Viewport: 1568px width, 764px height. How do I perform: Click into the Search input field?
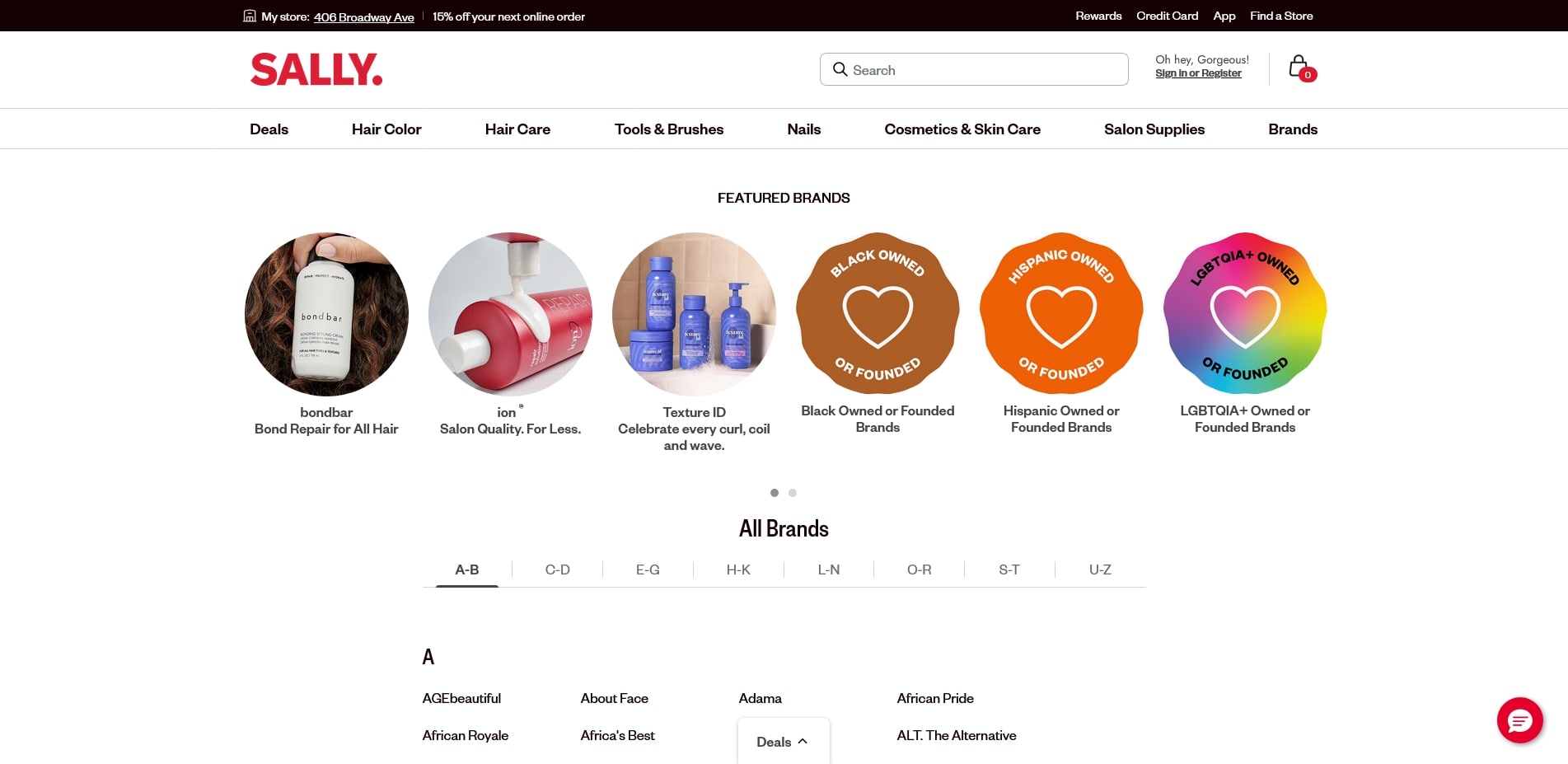974,69
